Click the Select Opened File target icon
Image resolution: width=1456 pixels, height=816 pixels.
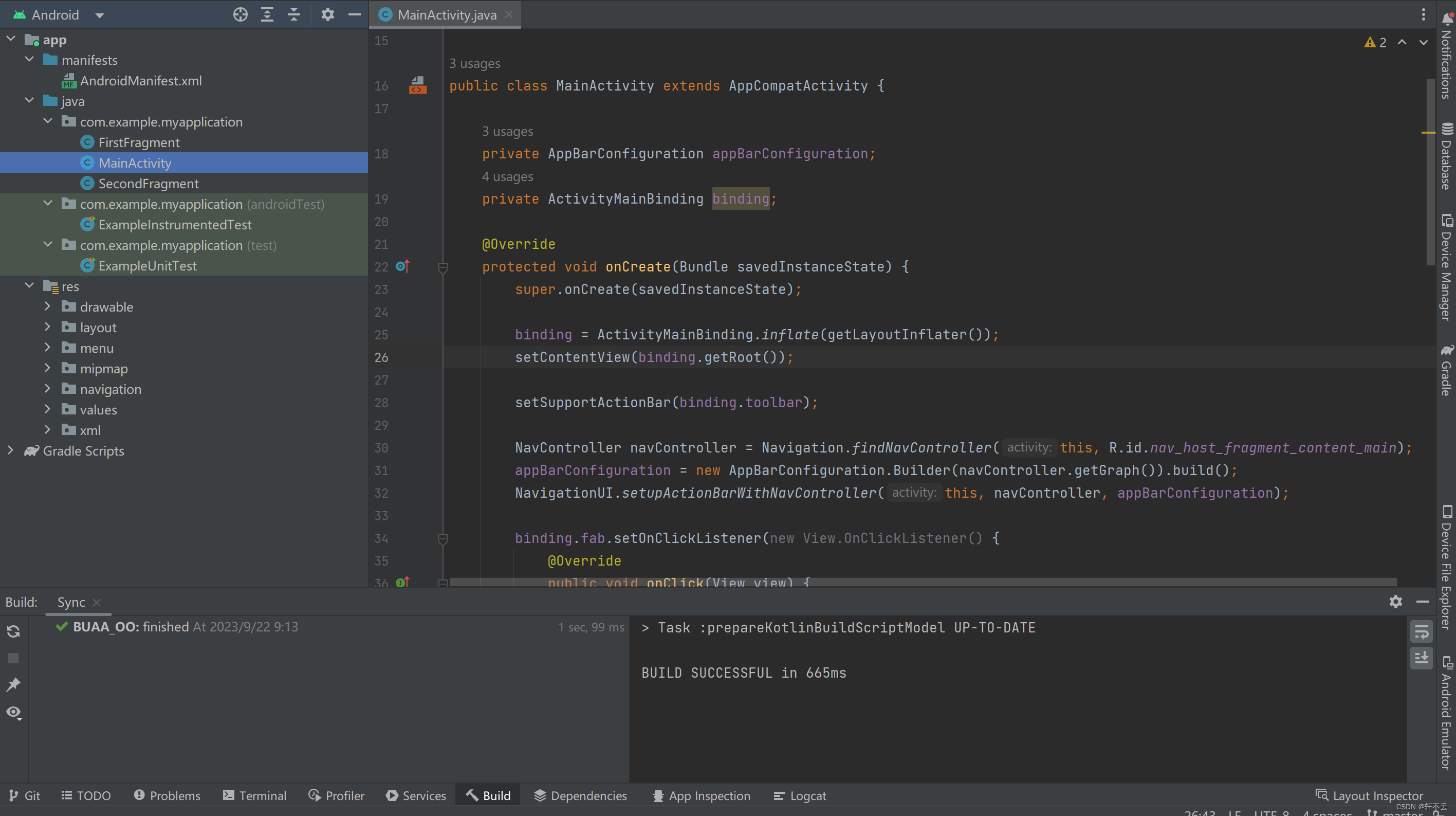pos(240,15)
